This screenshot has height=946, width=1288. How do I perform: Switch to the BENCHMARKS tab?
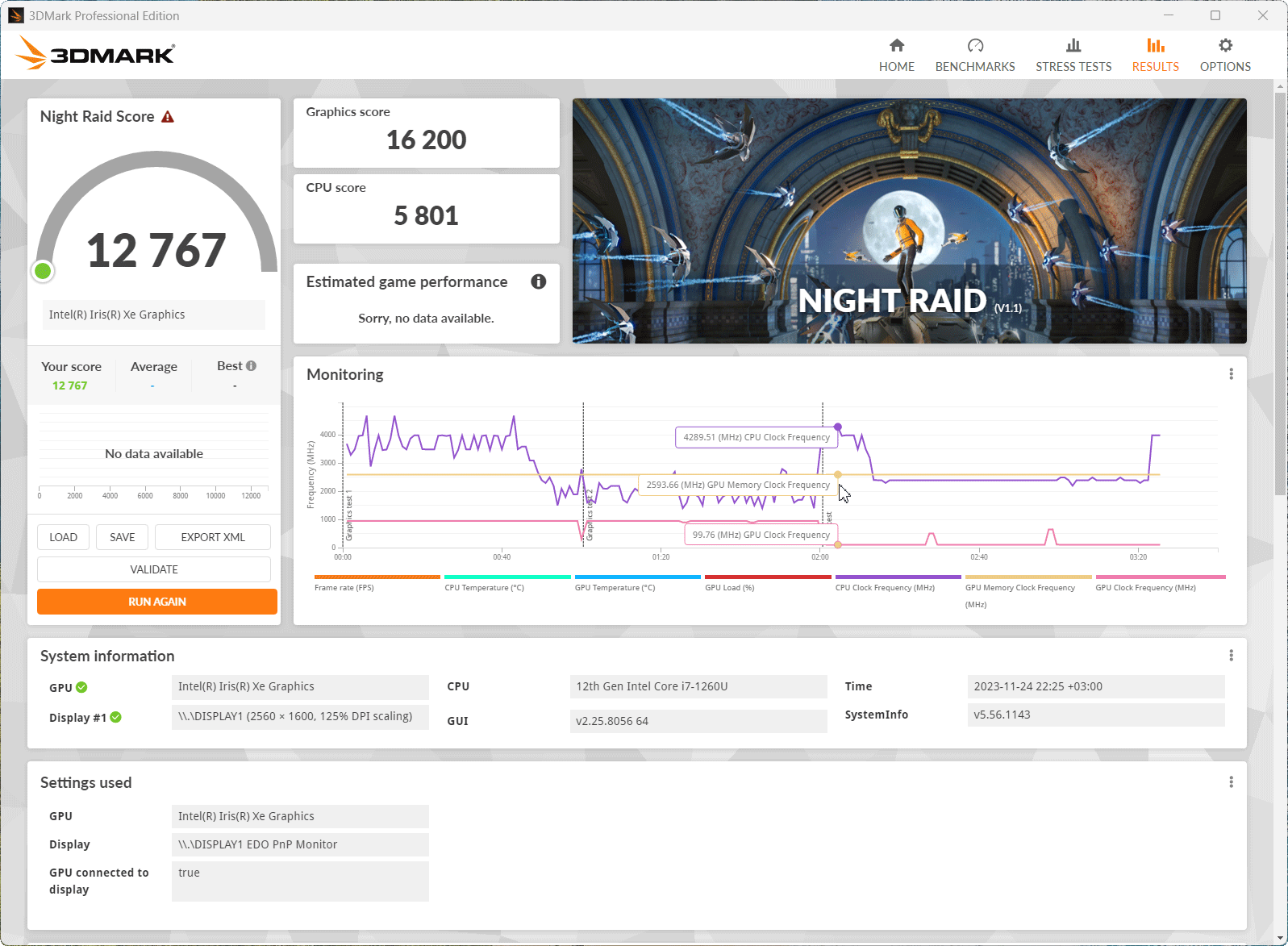point(974,55)
